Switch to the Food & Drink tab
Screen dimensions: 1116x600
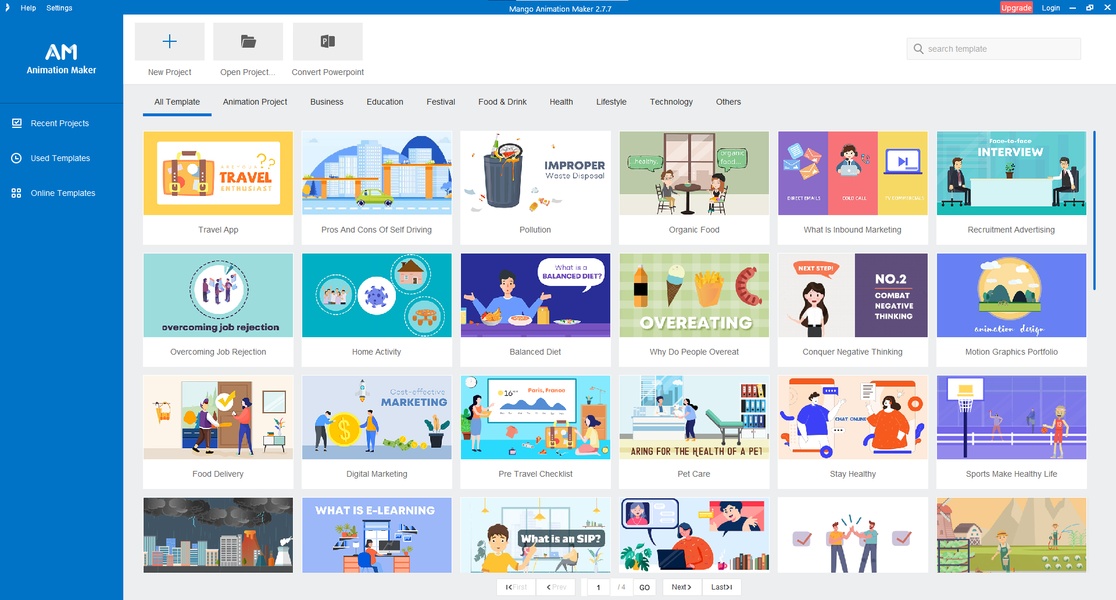click(502, 102)
